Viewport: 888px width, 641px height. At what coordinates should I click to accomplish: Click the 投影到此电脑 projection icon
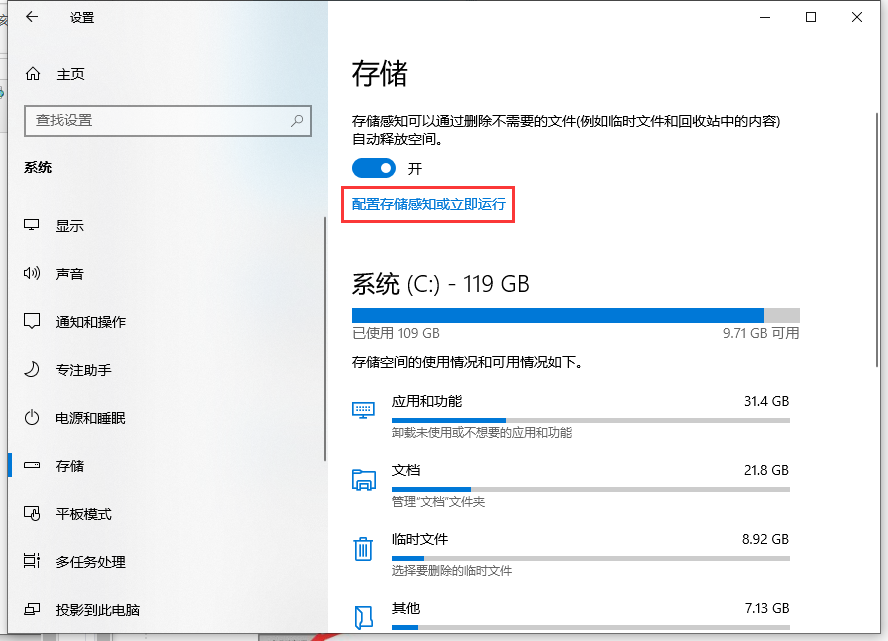(33, 609)
